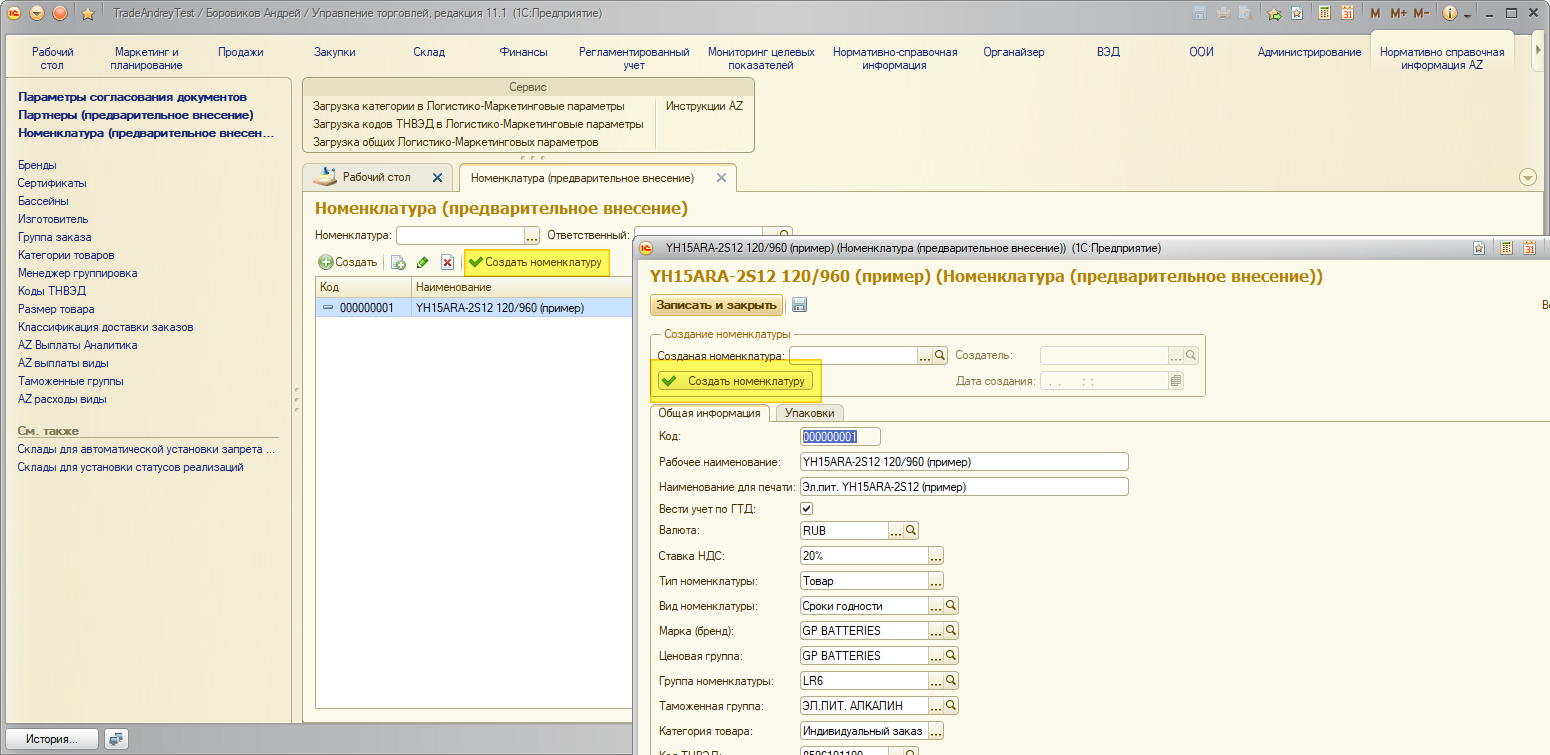The height and width of the screenshot is (755, 1550).
Task: Open the Тип номенклатуры selection button
Action: coord(936,581)
